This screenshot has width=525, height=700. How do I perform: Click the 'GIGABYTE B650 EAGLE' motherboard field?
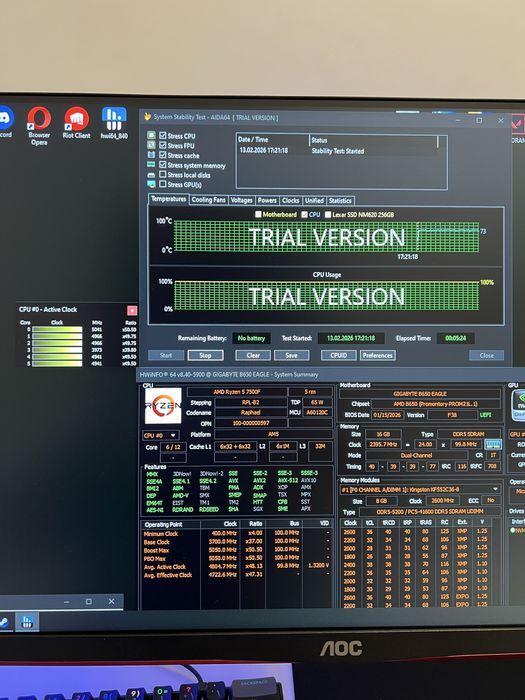[420, 394]
